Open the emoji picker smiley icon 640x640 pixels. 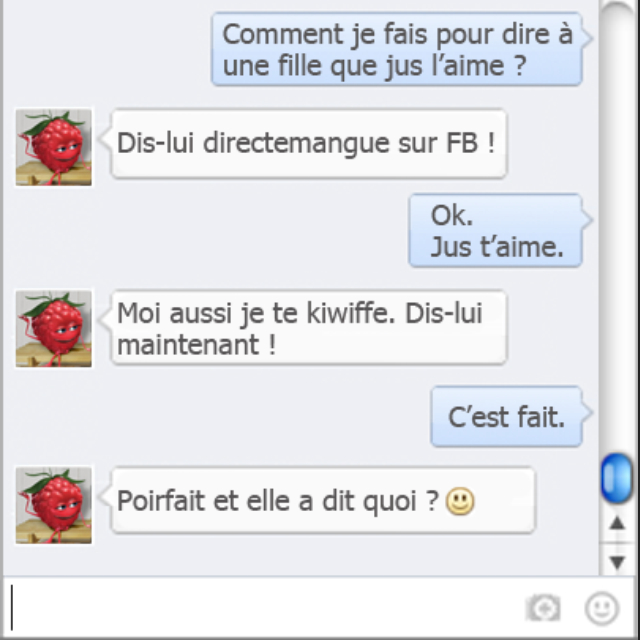[x=602, y=609]
